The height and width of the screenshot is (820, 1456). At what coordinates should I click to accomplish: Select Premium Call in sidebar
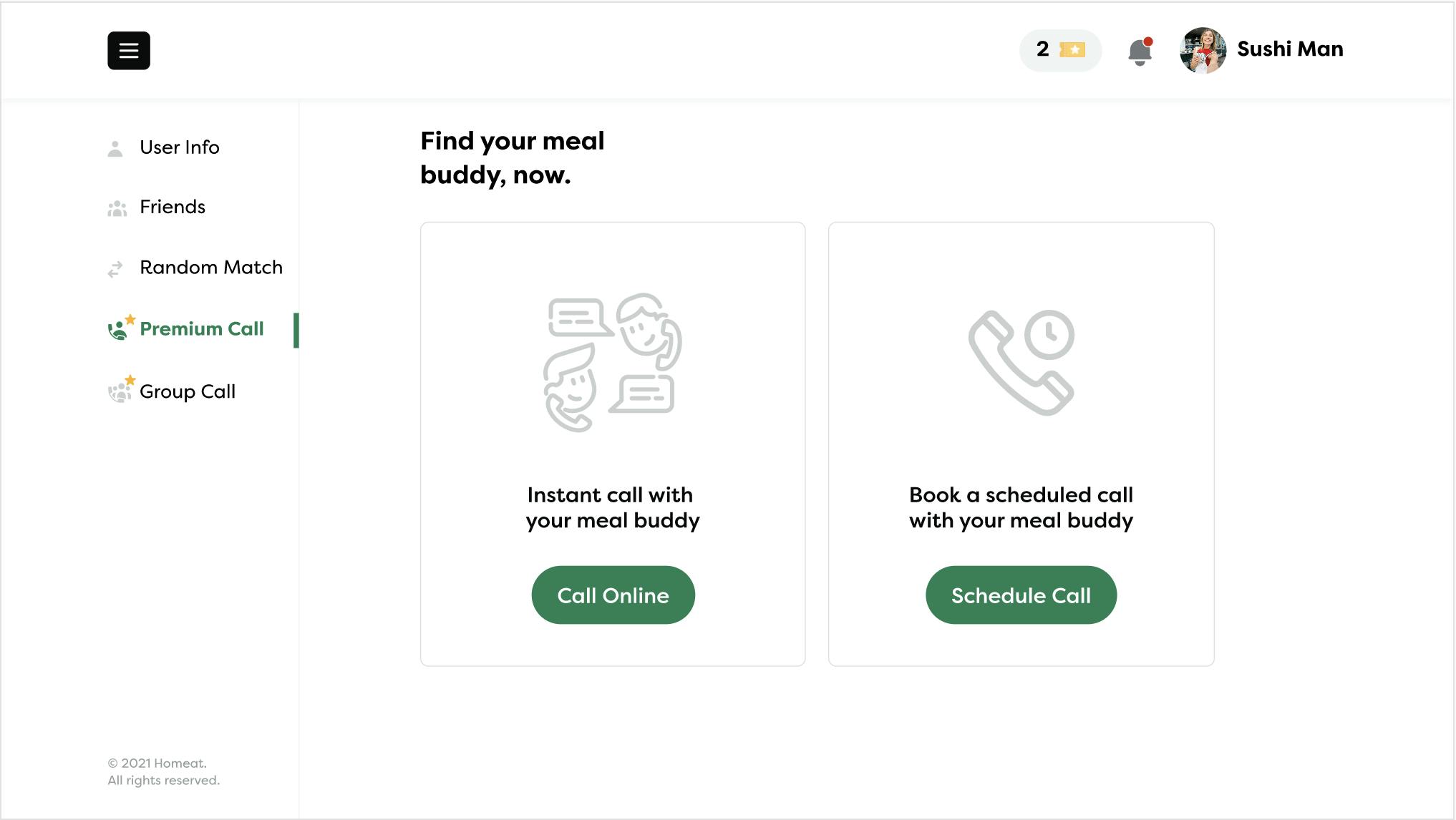click(202, 329)
